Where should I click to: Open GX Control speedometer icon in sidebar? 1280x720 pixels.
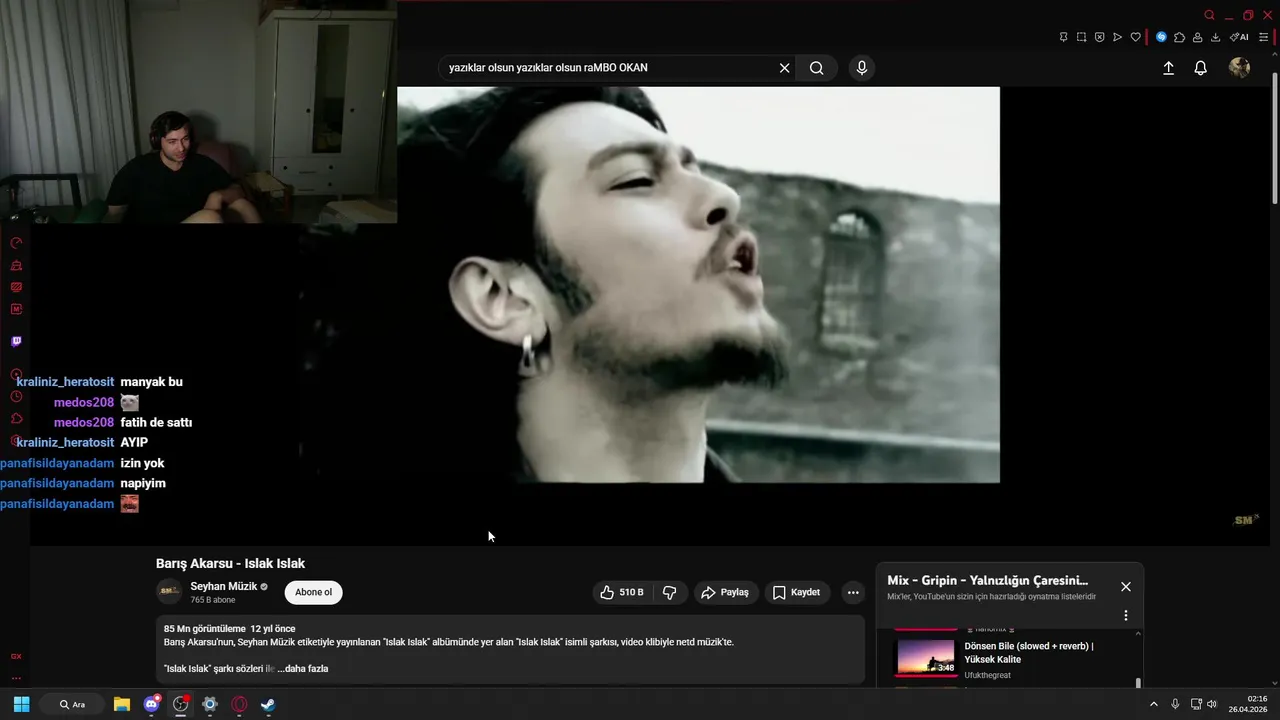tap(16, 243)
